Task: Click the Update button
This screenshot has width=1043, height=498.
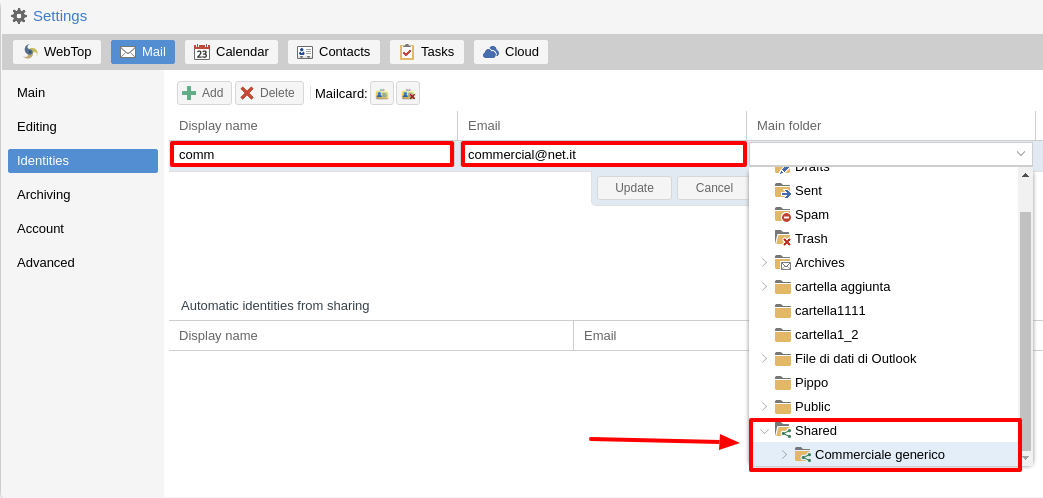Action: click(634, 187)
